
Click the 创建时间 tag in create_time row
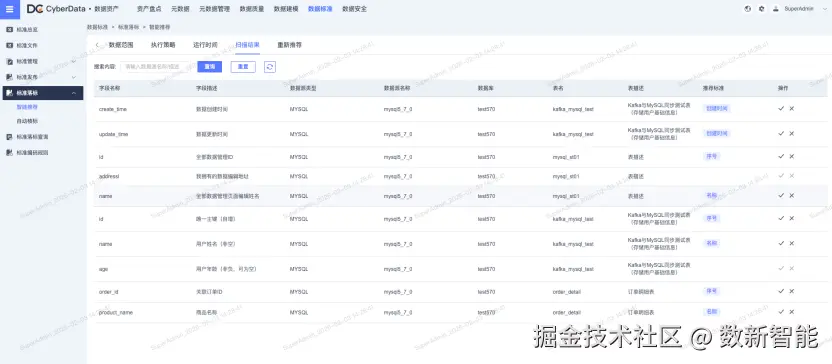[717, 108]
